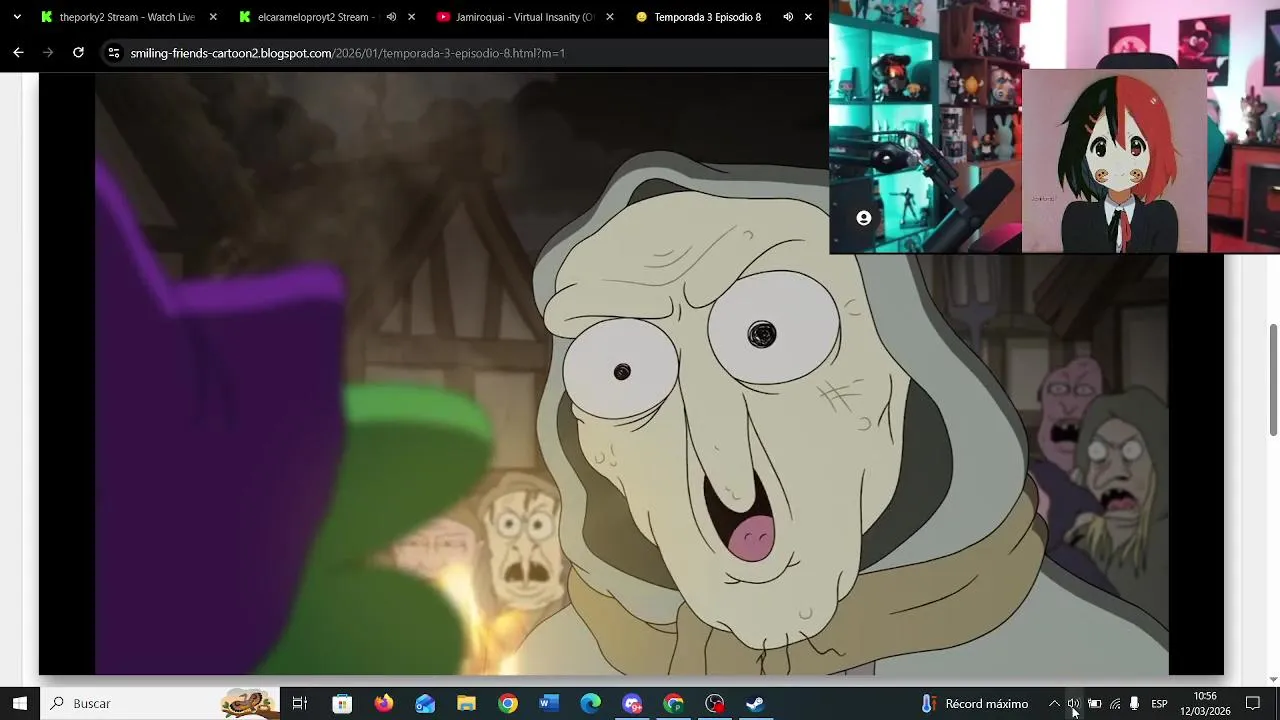
Task: Open Steam from the taskbar
Action: tap(755, 704)
